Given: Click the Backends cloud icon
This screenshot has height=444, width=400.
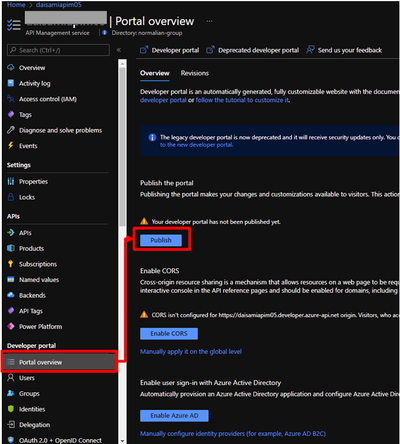Looking at the screenshot, I should coord(11,295).
